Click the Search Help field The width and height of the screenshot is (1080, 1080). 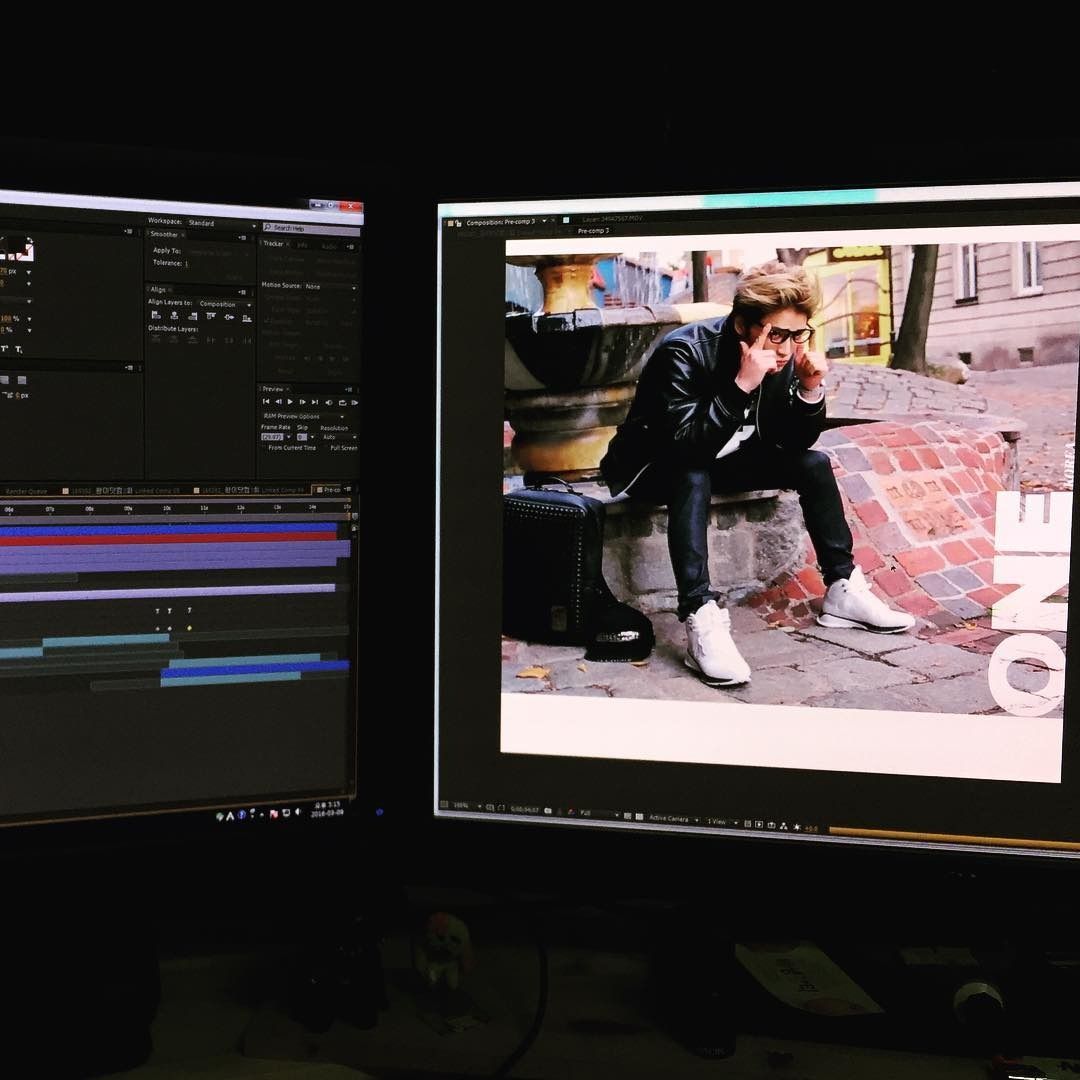point(311,228)
